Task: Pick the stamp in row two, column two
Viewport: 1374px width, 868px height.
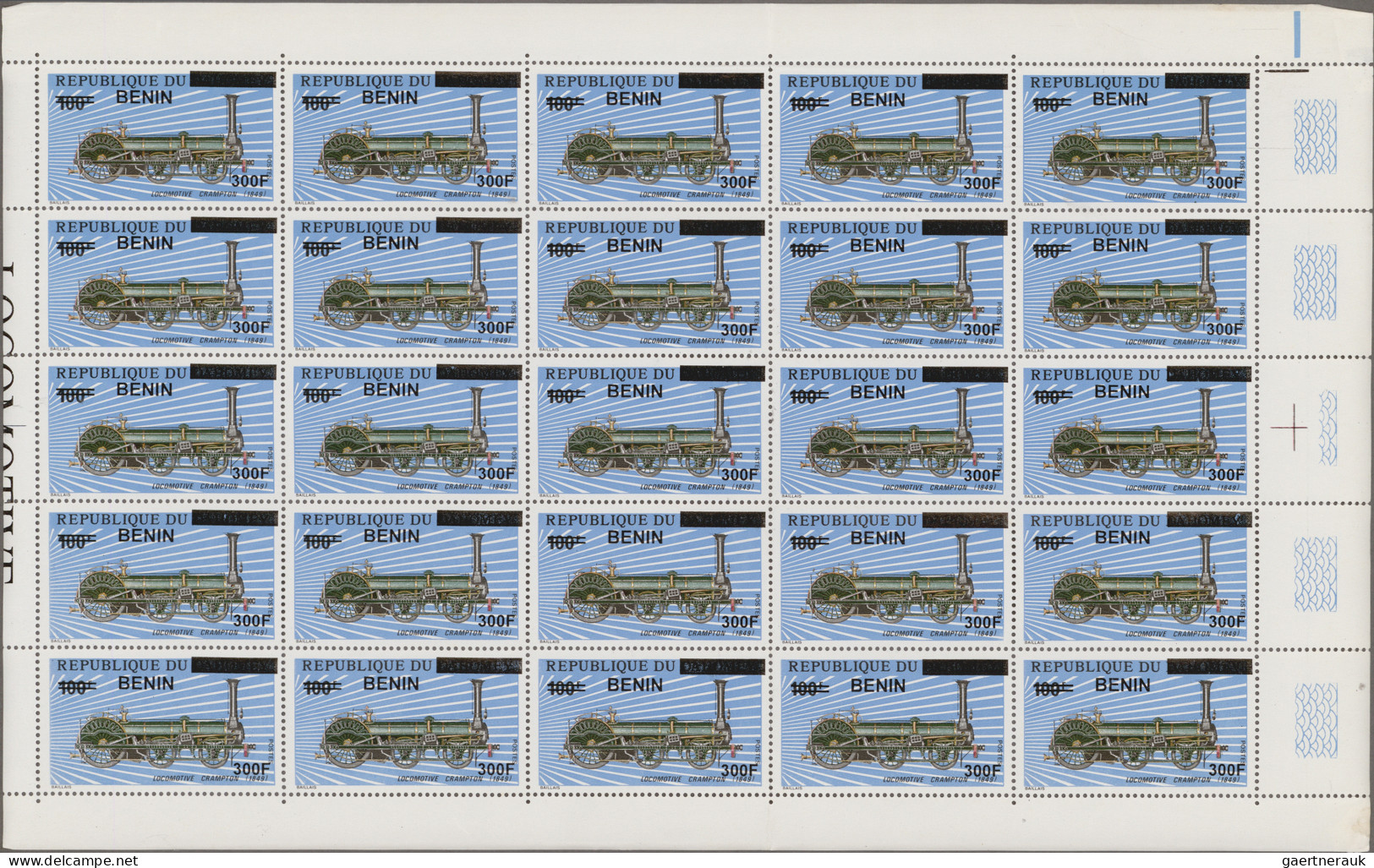Action: coord(406,282)
